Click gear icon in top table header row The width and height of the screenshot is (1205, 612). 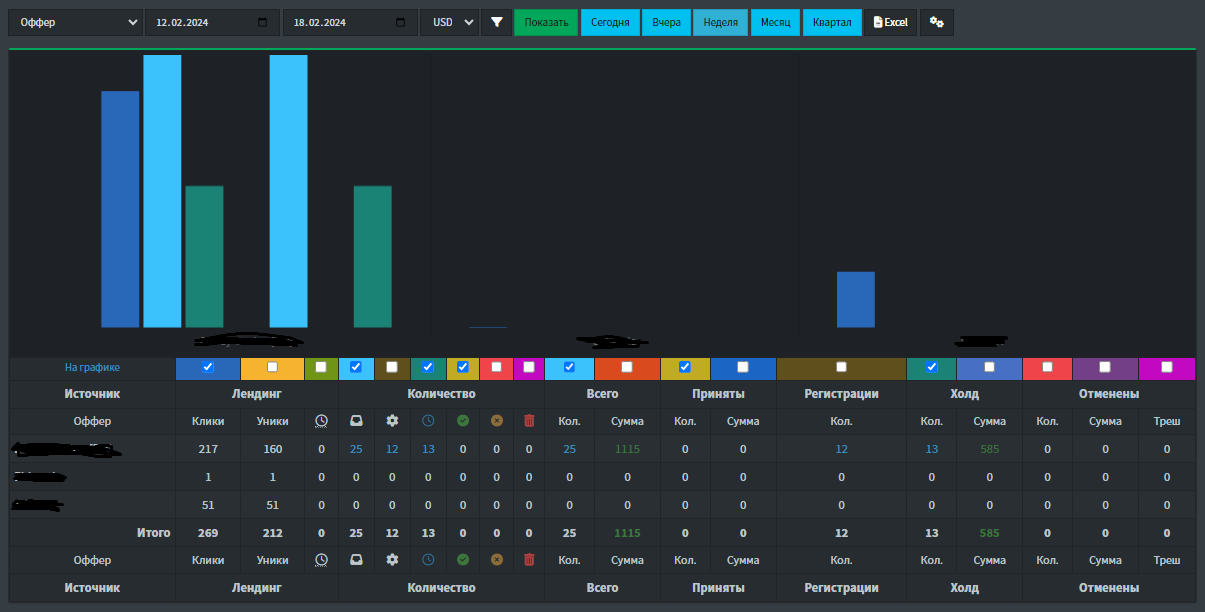[392, 421]
